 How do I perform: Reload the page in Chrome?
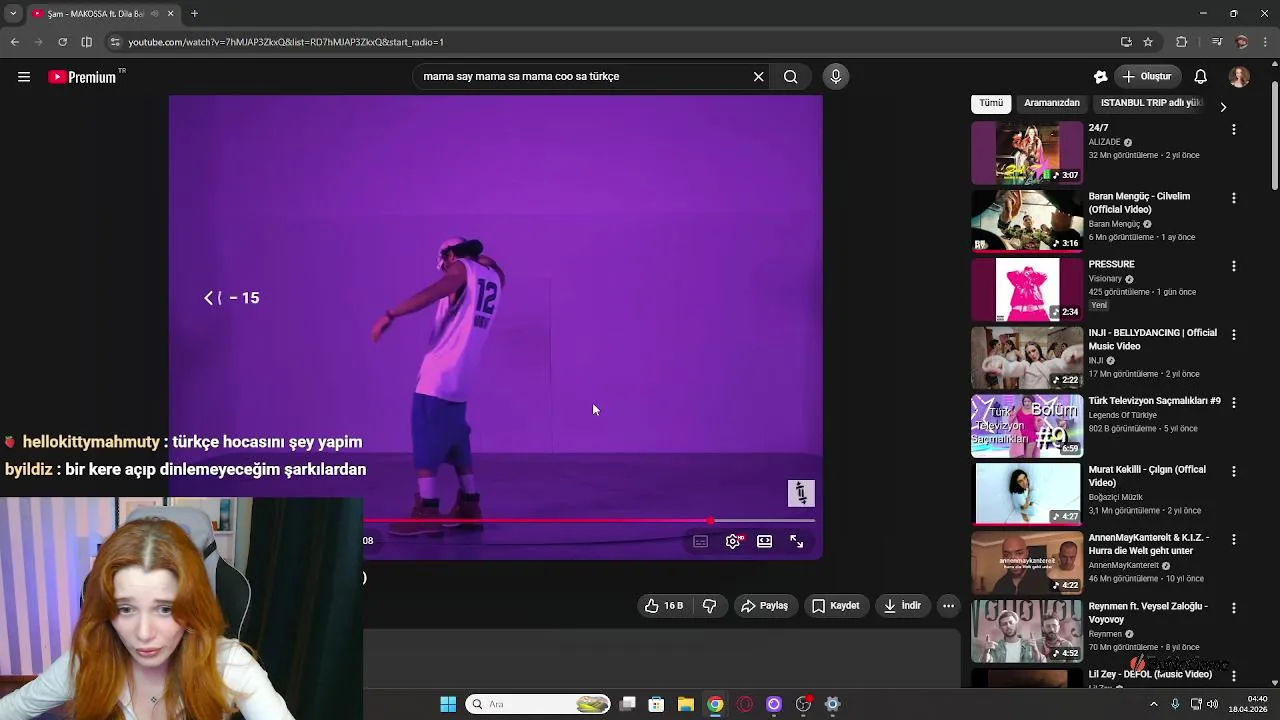[63, 42]
